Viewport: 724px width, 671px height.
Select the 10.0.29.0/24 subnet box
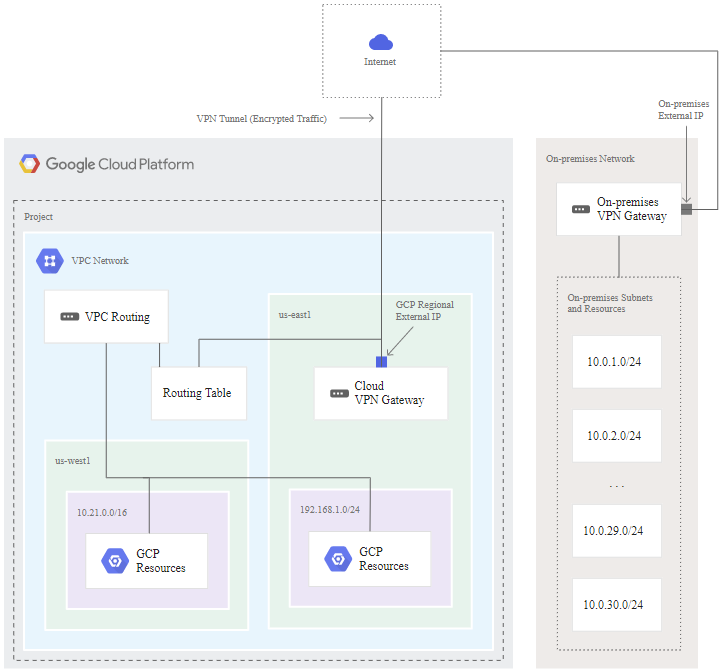(617, 531)
